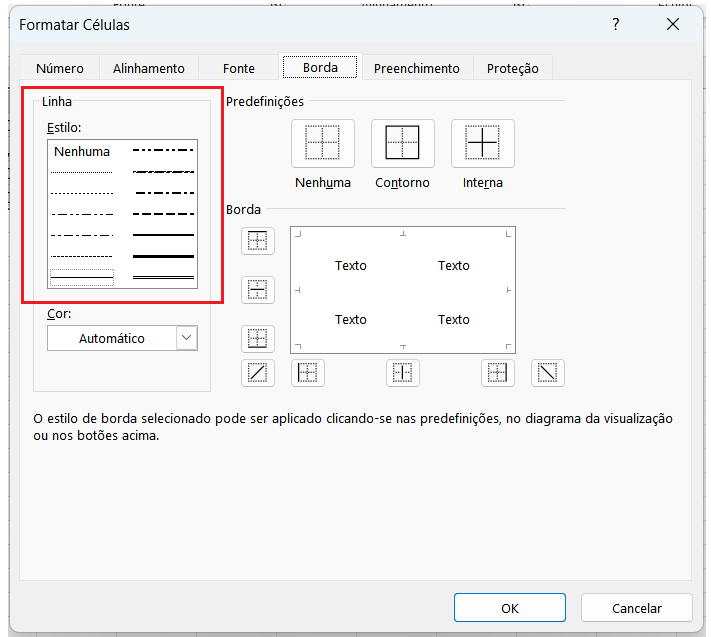Click the Automático color combo box
Image resolution: width=711 pixels, height=637 pixels.
tap(112, 338)
